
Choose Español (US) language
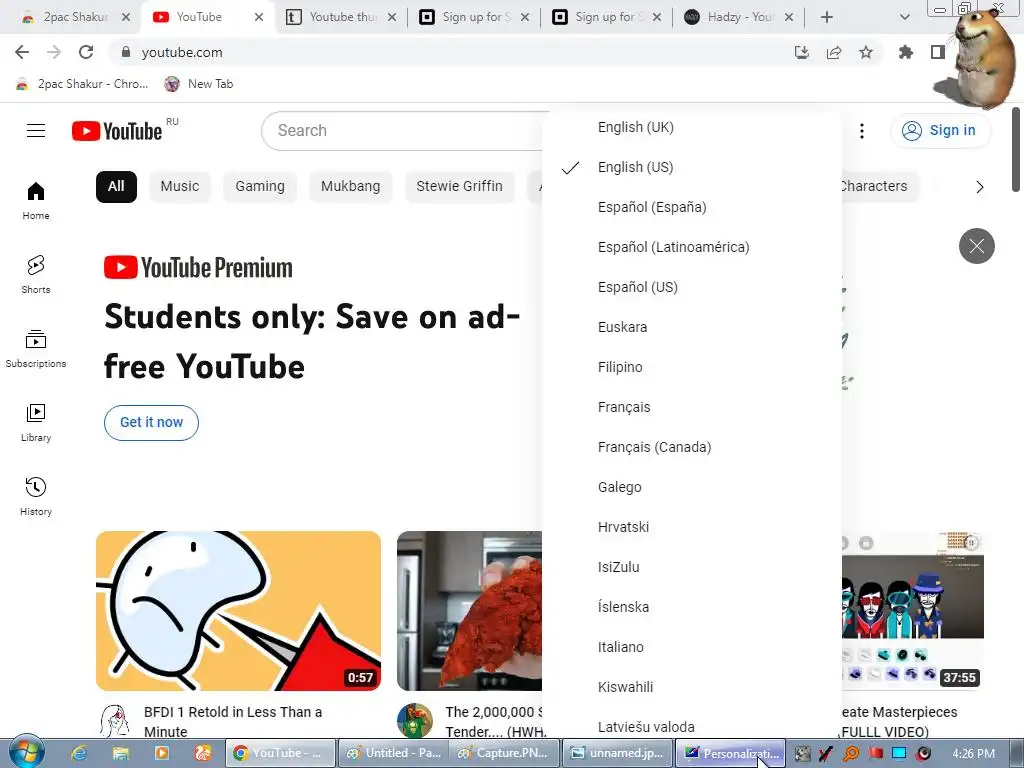tap(692, 287)
